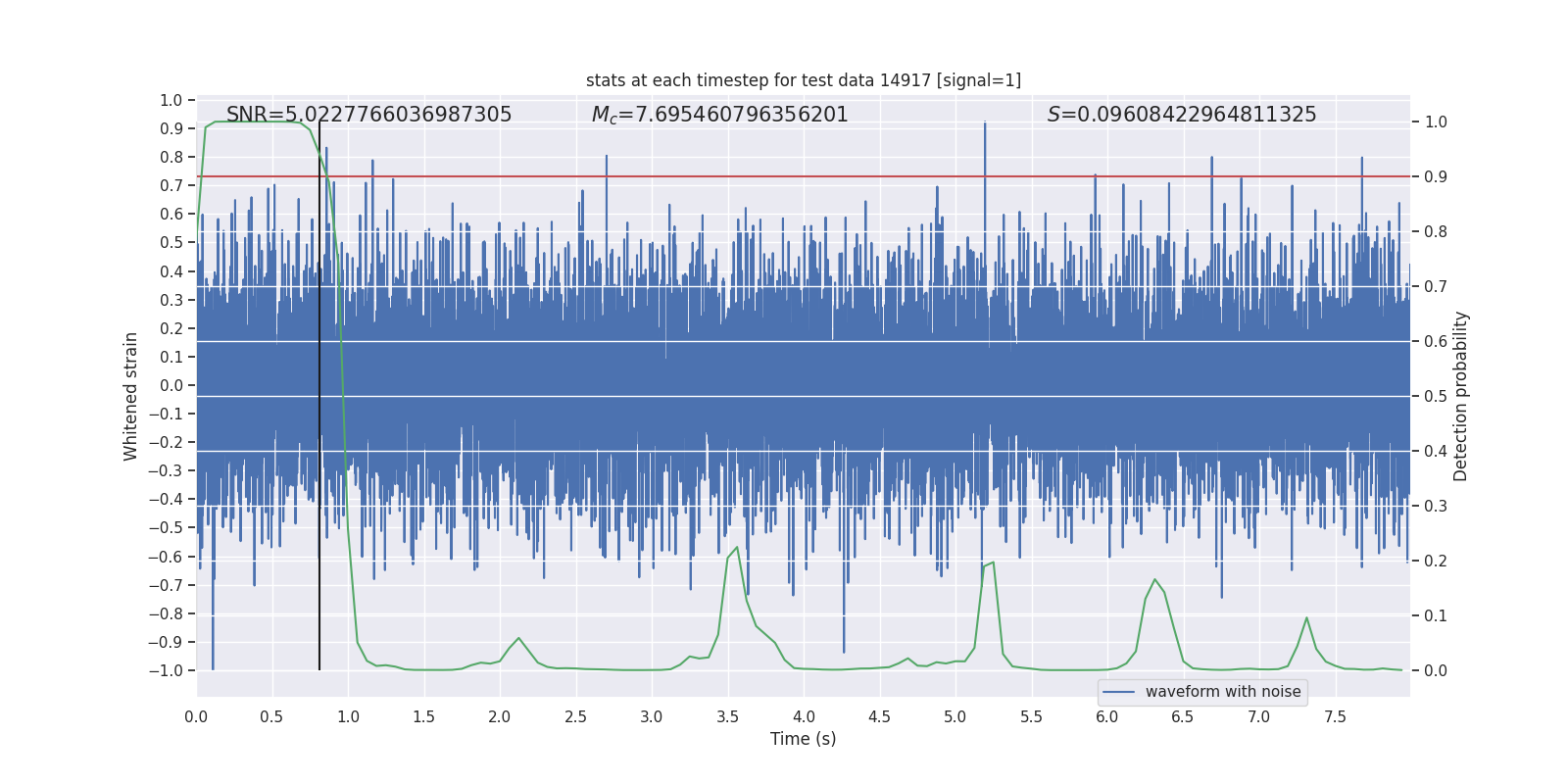Screen dimensions: 1568x784
Task: Click the plot title text about test data 14917
Action: pyautogui.click(x=803, y=80)
